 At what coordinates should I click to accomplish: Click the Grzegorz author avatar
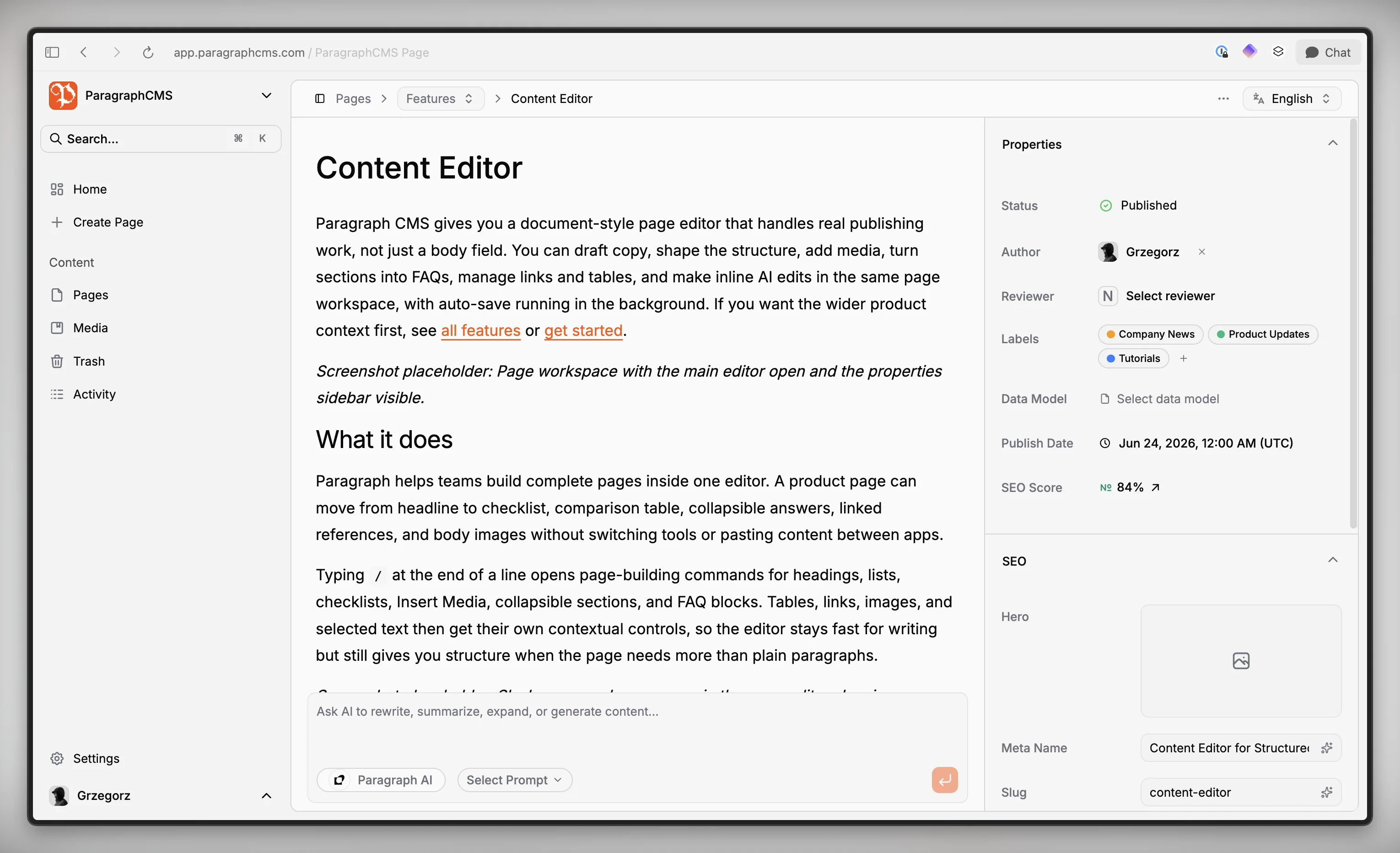1108,252
